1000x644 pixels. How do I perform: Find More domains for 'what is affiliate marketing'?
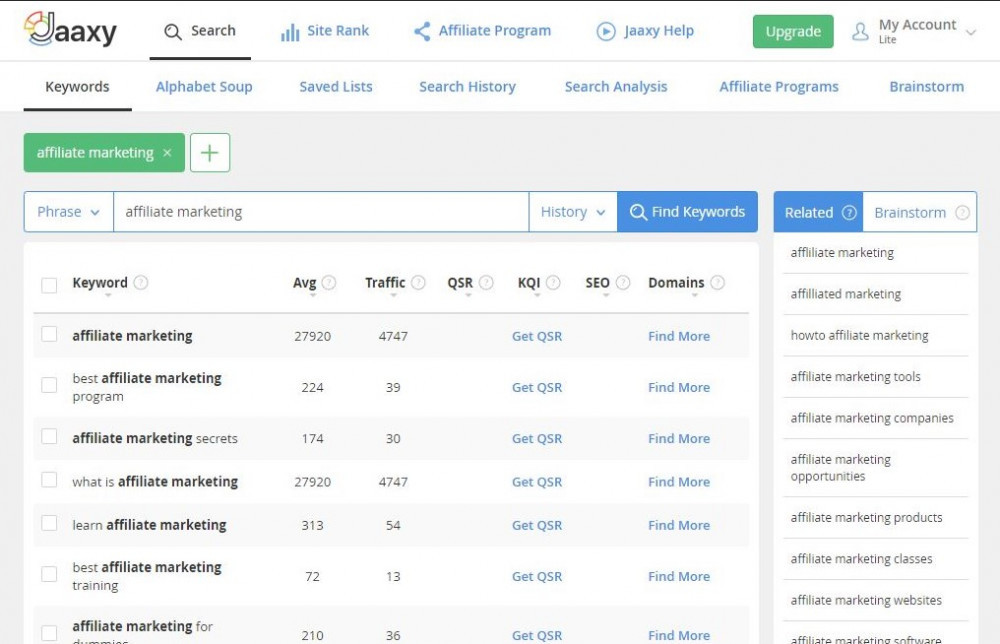click(x=679, y=482)
